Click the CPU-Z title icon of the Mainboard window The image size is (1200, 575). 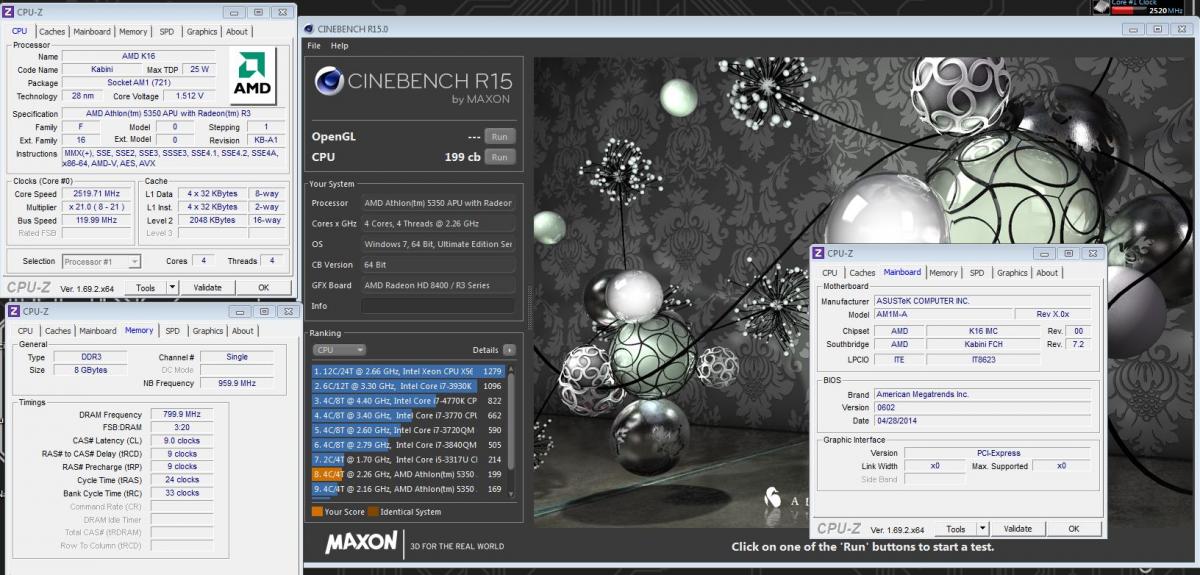[x=818, y=253]
